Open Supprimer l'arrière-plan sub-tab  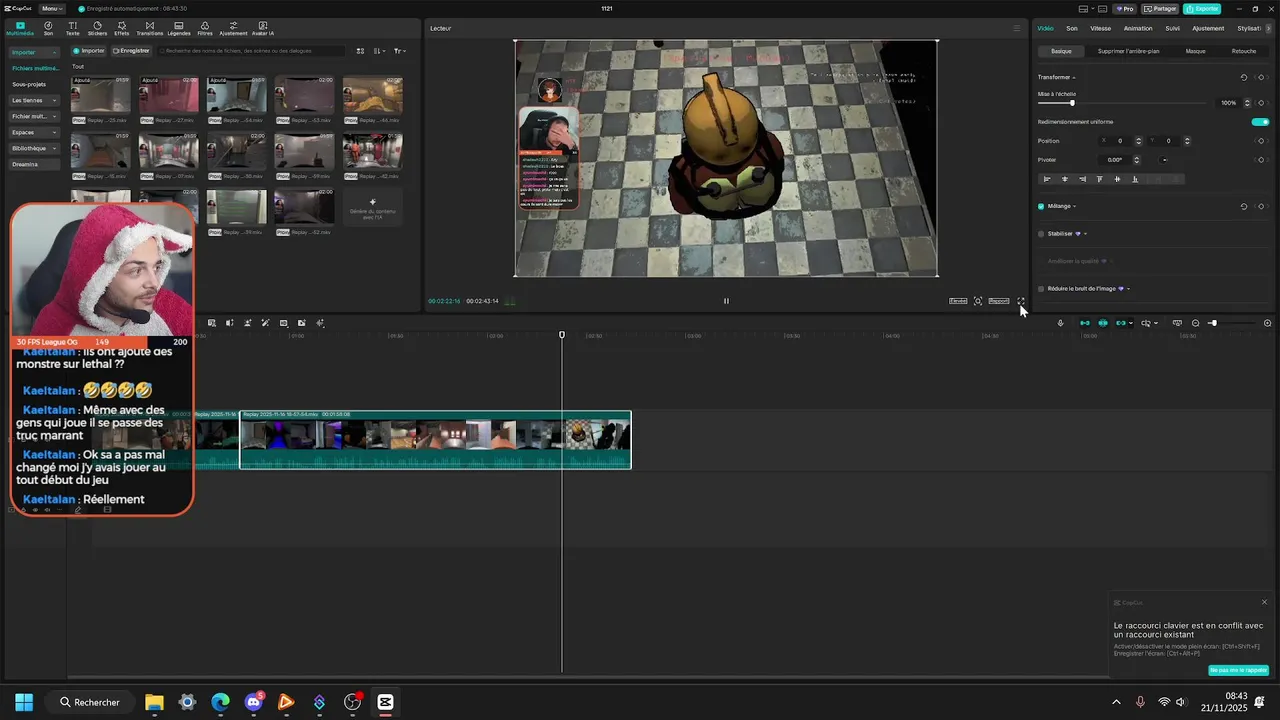1128,51
